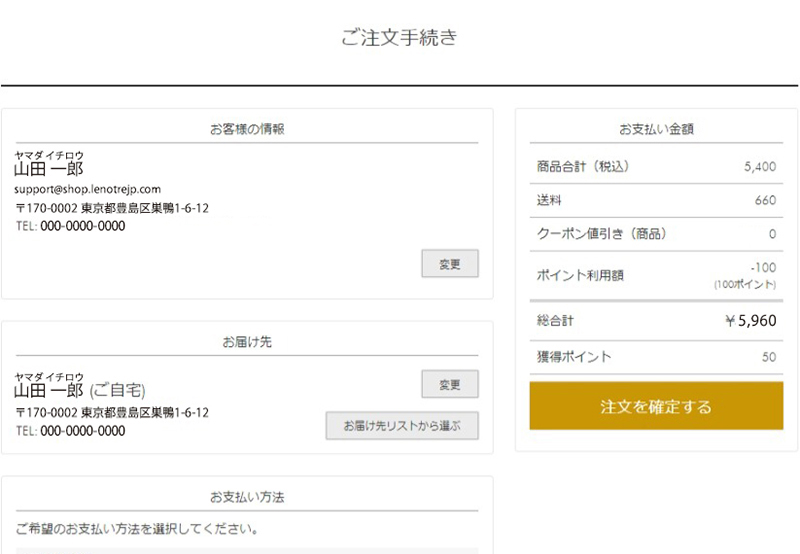Click the お支払い方法 section header

pyautogui.click(x=247, y=497)
